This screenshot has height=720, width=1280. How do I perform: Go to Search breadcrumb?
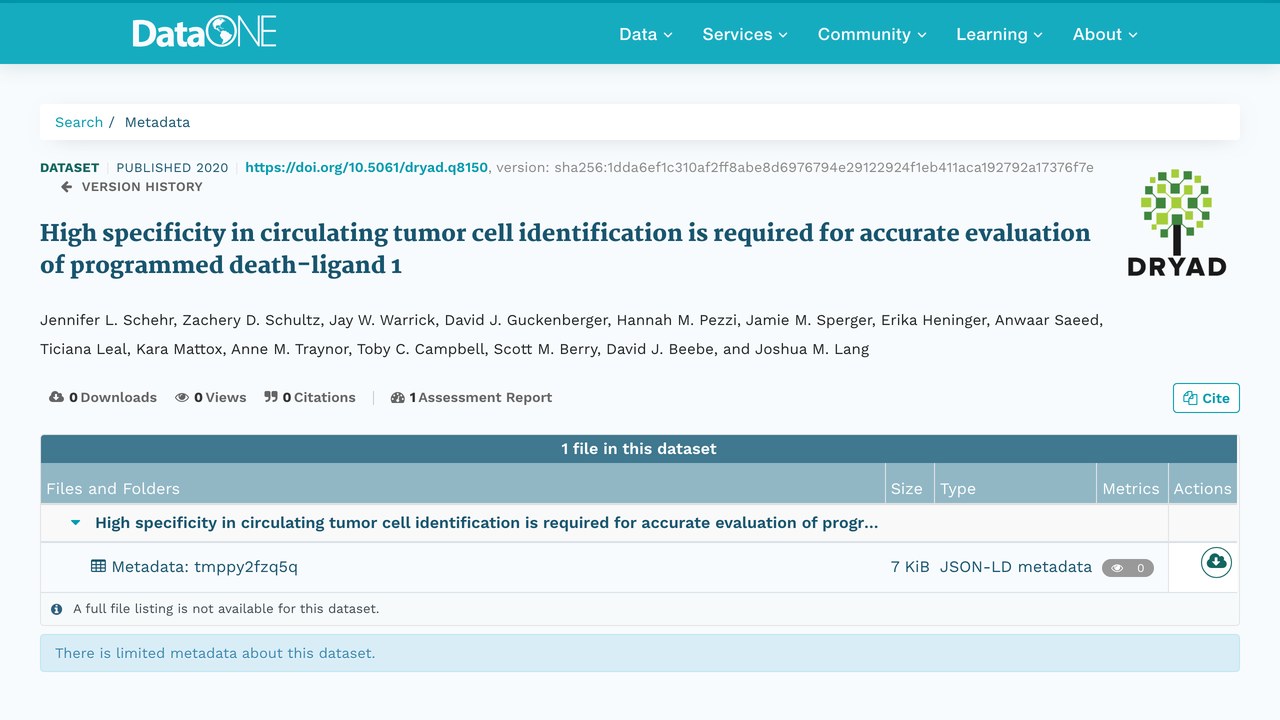coord(79,122)
